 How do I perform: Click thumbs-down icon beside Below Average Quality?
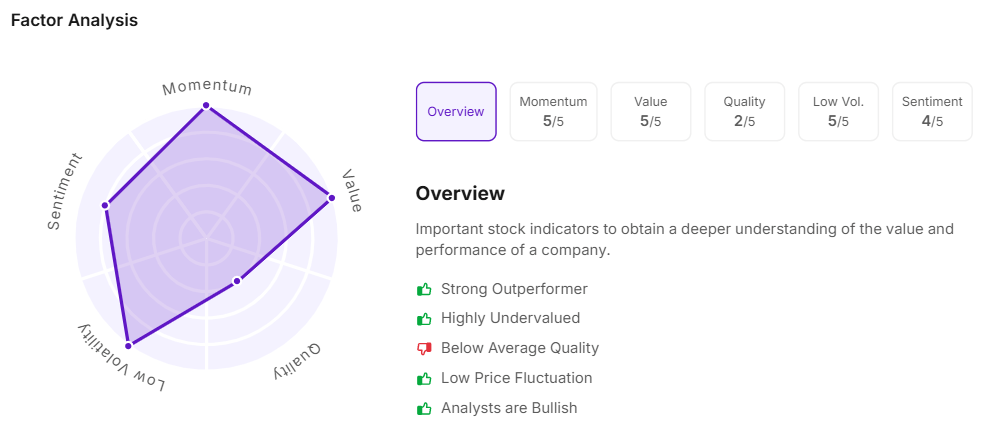[424, 348]
